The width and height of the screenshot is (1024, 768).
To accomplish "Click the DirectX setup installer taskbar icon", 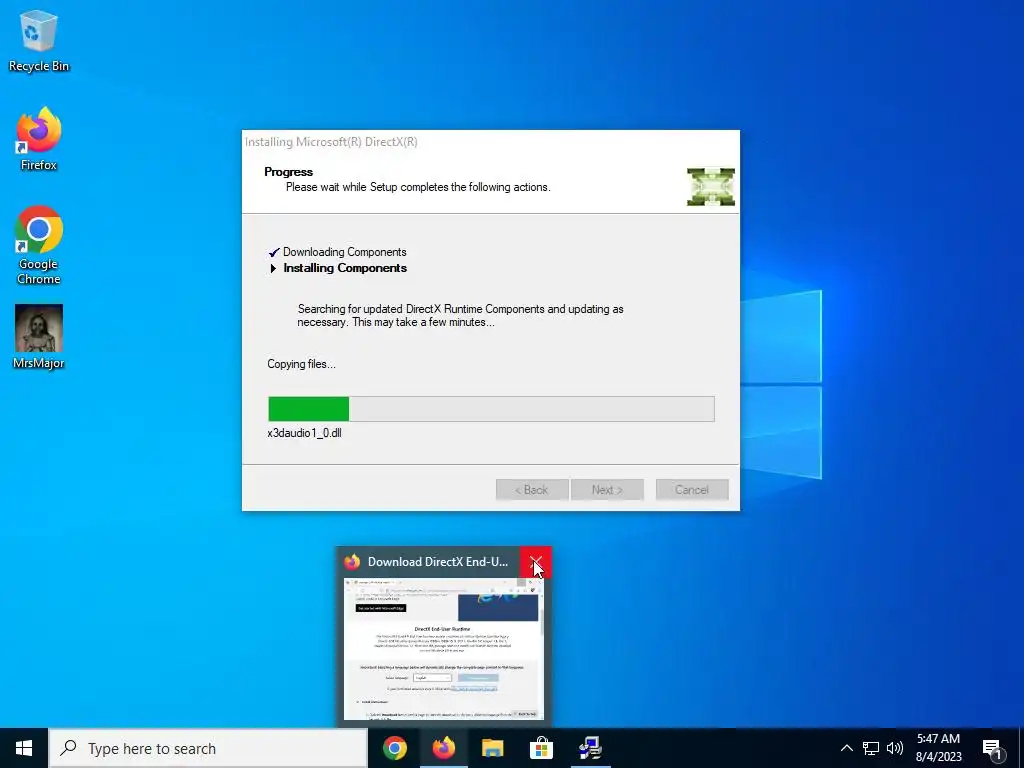I will point(590,748).
